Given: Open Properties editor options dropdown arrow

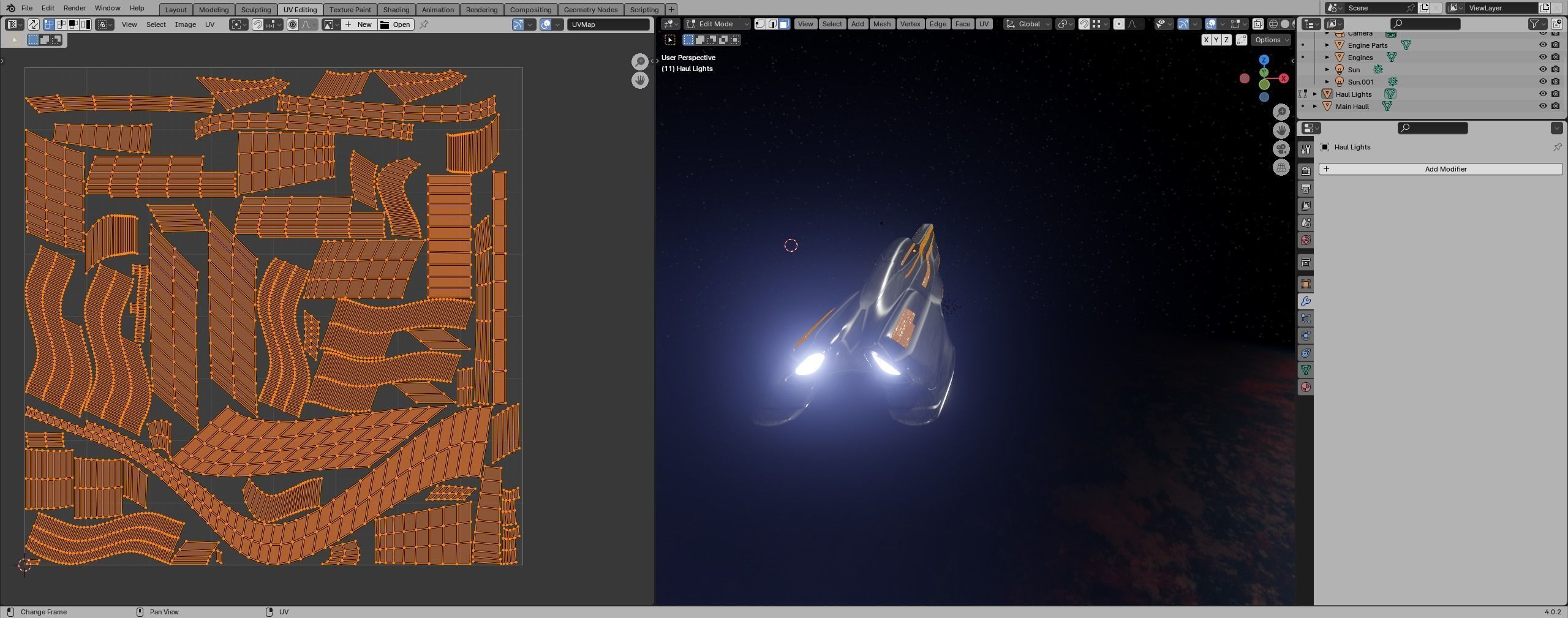Looking at the screenshot, I should pos(1556,128).
